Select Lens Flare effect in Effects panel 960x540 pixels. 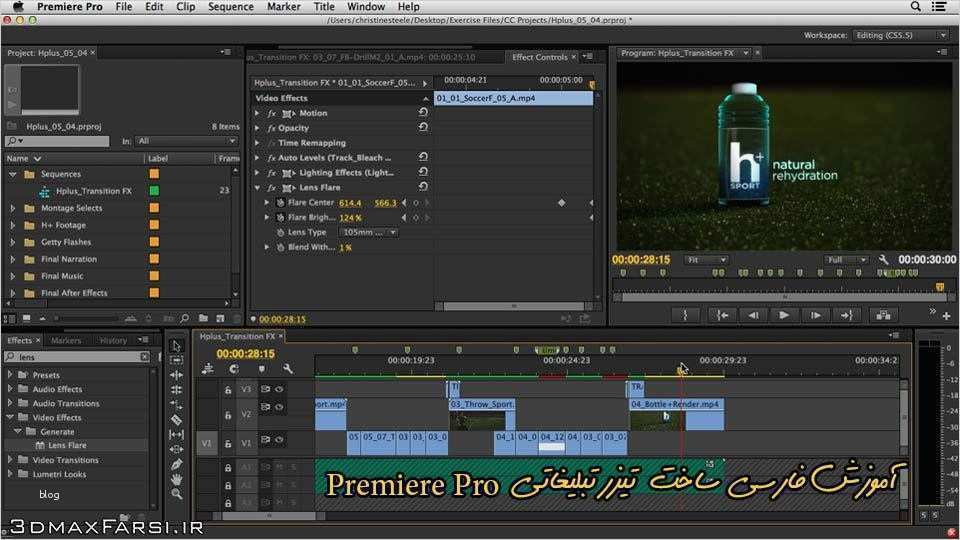pos(67,445)
